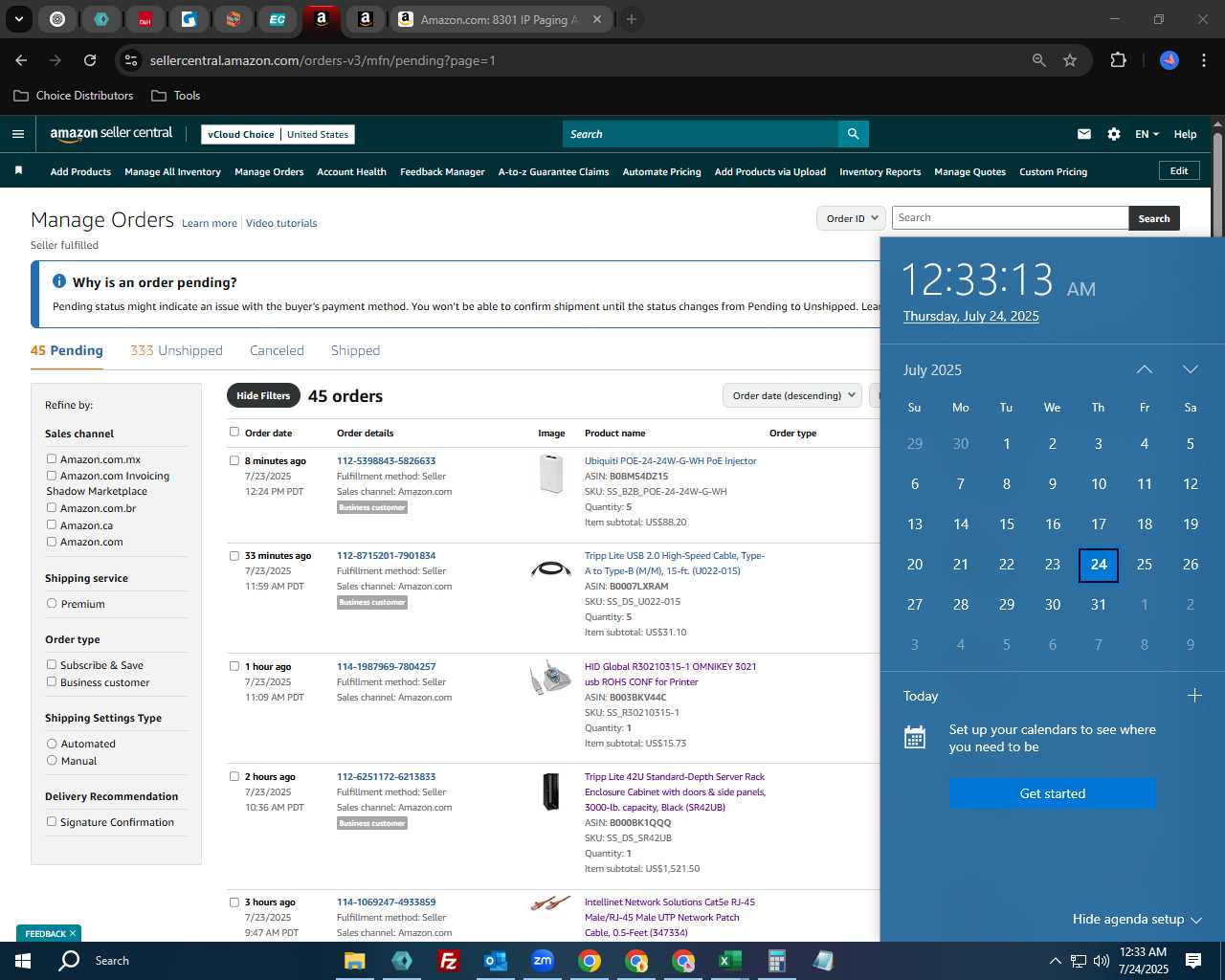Open the Windows notification center icon
Image resolution: width=1225 pixels, height=980 pixels.
pyautogui.click(x=1193, y=961)
